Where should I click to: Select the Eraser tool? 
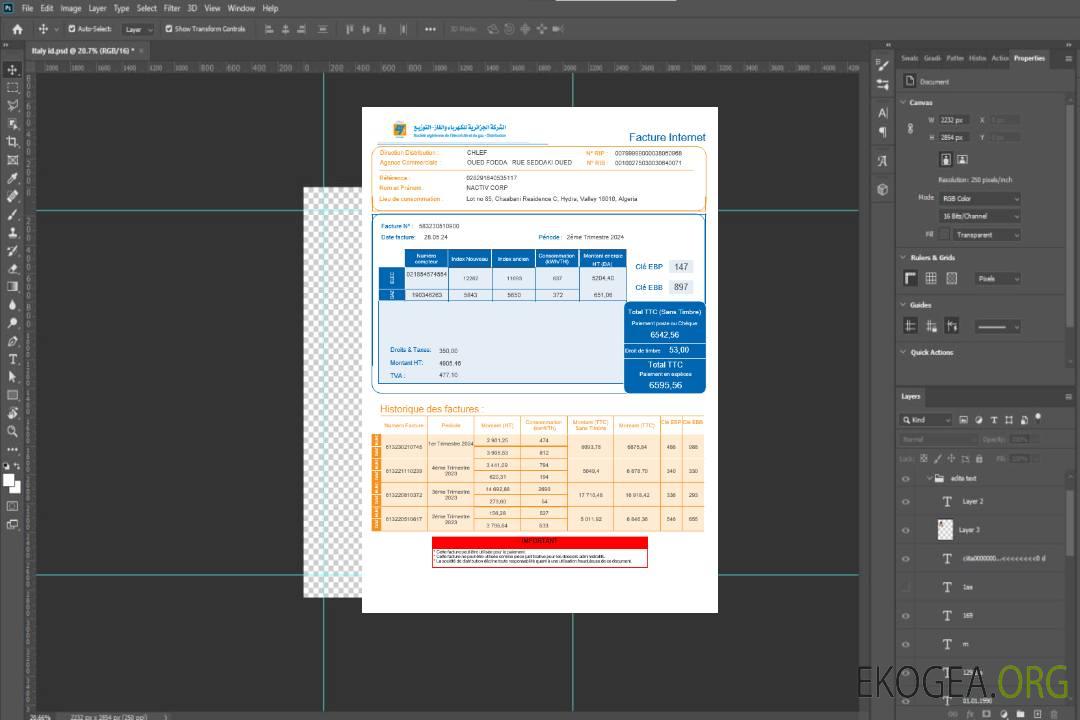click(x=13, y=268)
